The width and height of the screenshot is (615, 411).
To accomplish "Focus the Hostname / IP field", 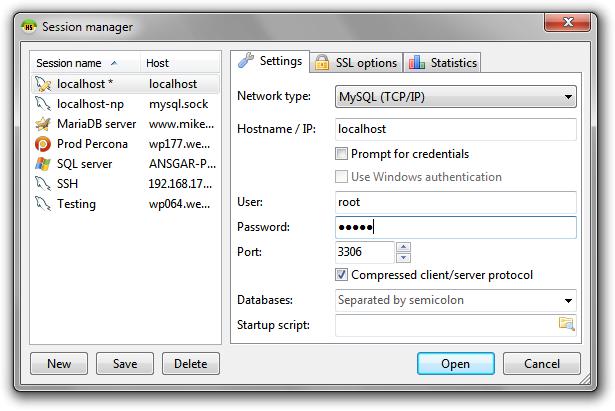I will tap(456, 129).
